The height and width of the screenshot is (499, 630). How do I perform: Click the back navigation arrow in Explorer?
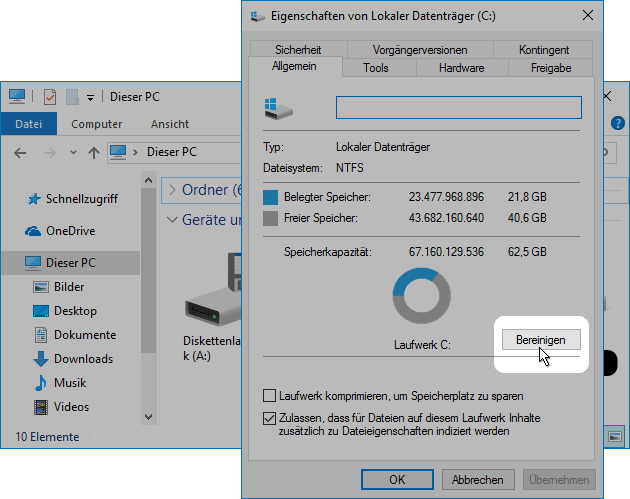(x=21, y=153)
